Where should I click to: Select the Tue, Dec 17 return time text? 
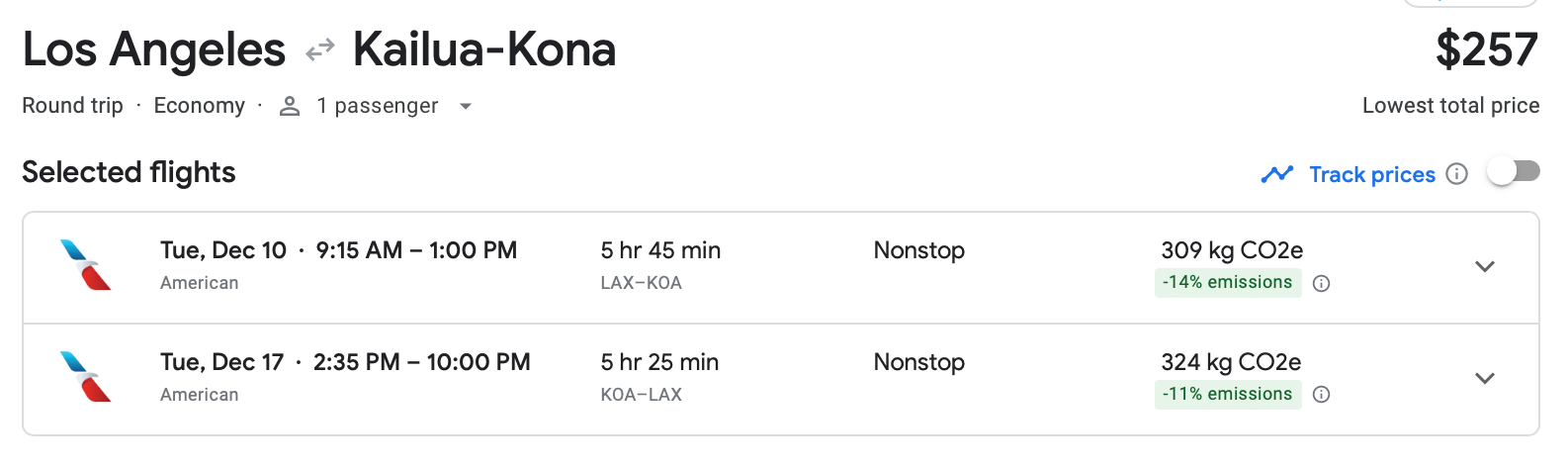(x=345, y=362)
